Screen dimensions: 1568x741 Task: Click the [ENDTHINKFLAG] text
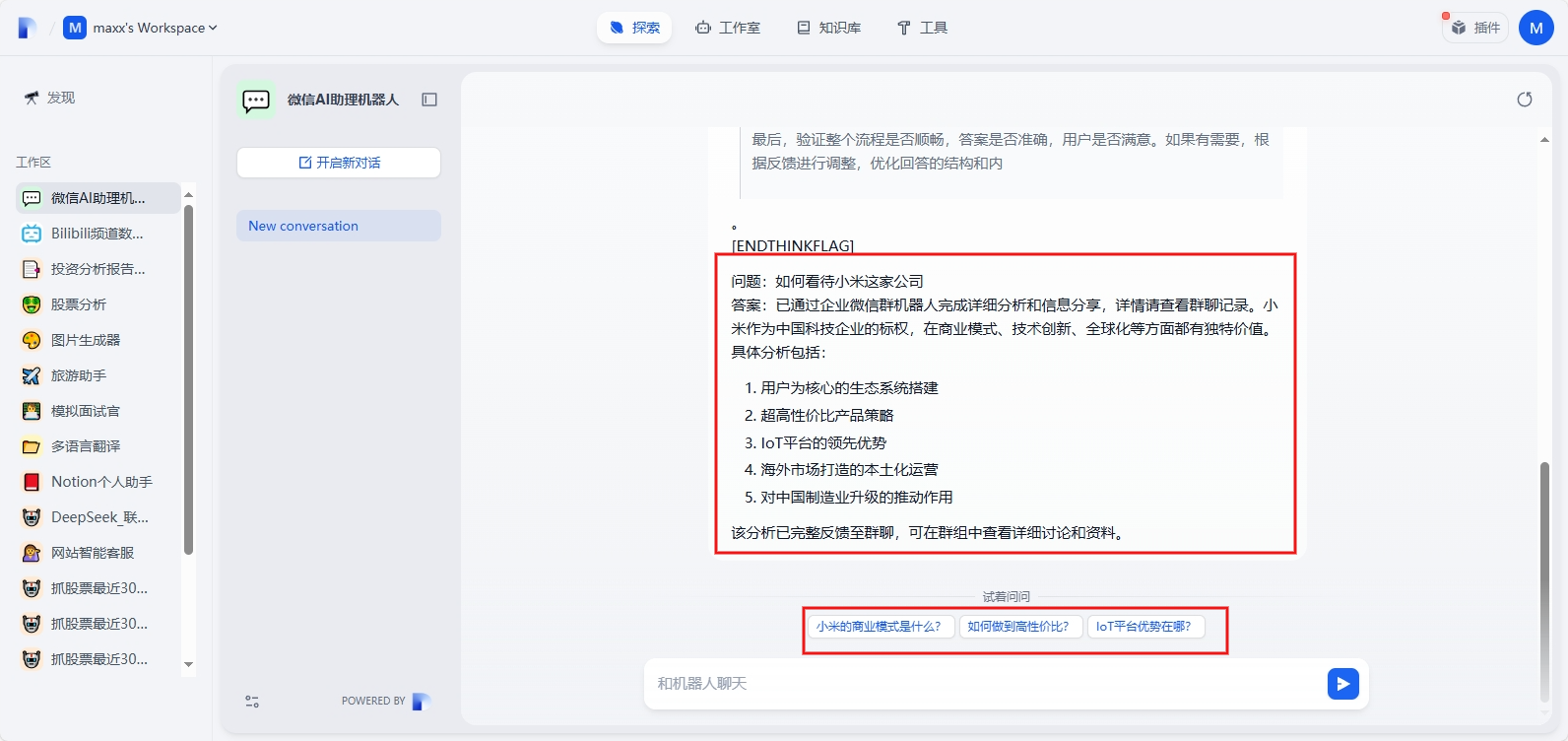793,245
